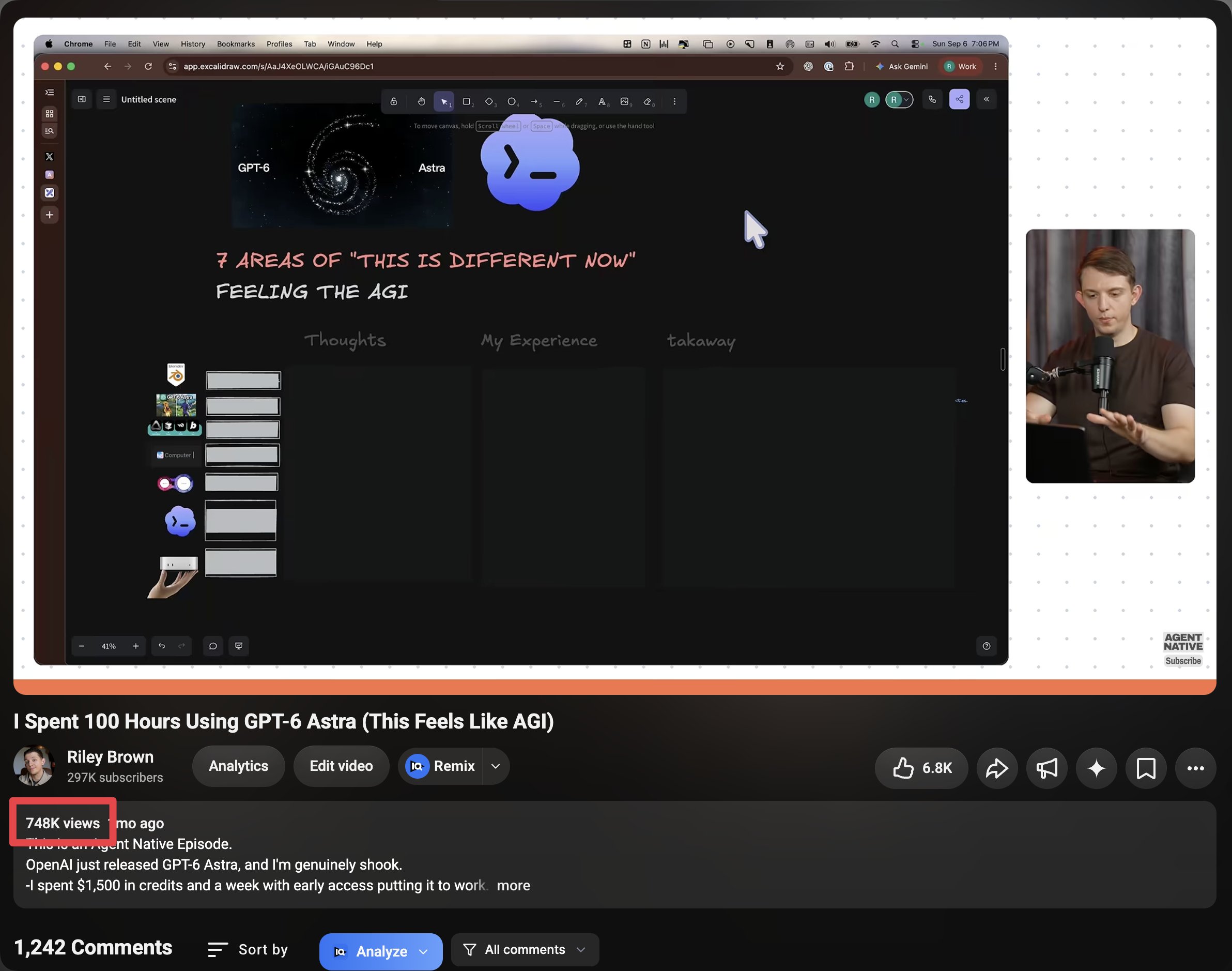The width and height of the screenshot is (1232, 971).
Task: Select the Diamond shape tool
Action: (x=489, y=101)
